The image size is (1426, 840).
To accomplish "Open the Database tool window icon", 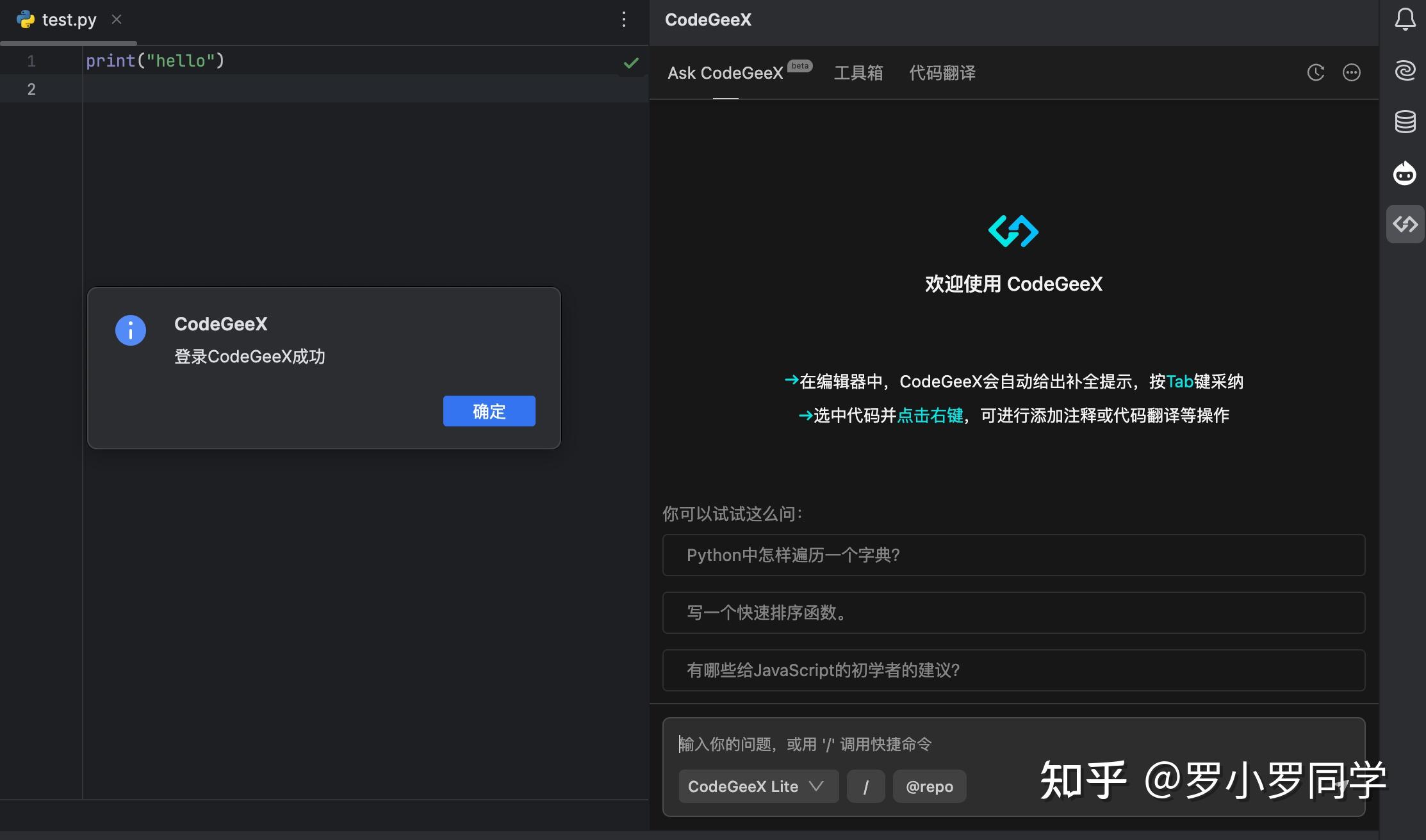I will point(1405,121).
